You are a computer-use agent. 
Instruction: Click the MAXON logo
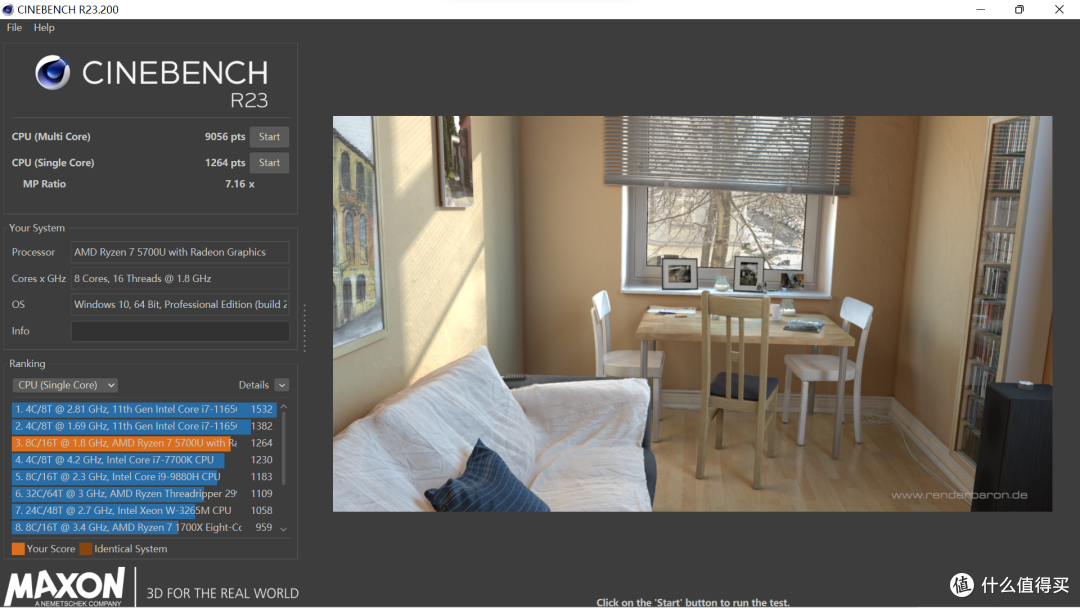[x=65, y=587]
